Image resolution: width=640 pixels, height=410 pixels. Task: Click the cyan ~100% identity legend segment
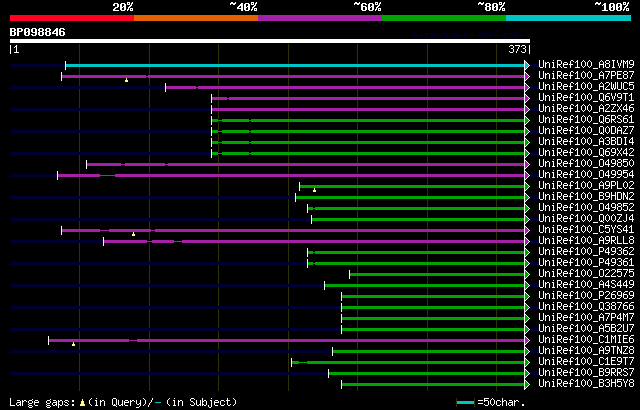[569, 18]
